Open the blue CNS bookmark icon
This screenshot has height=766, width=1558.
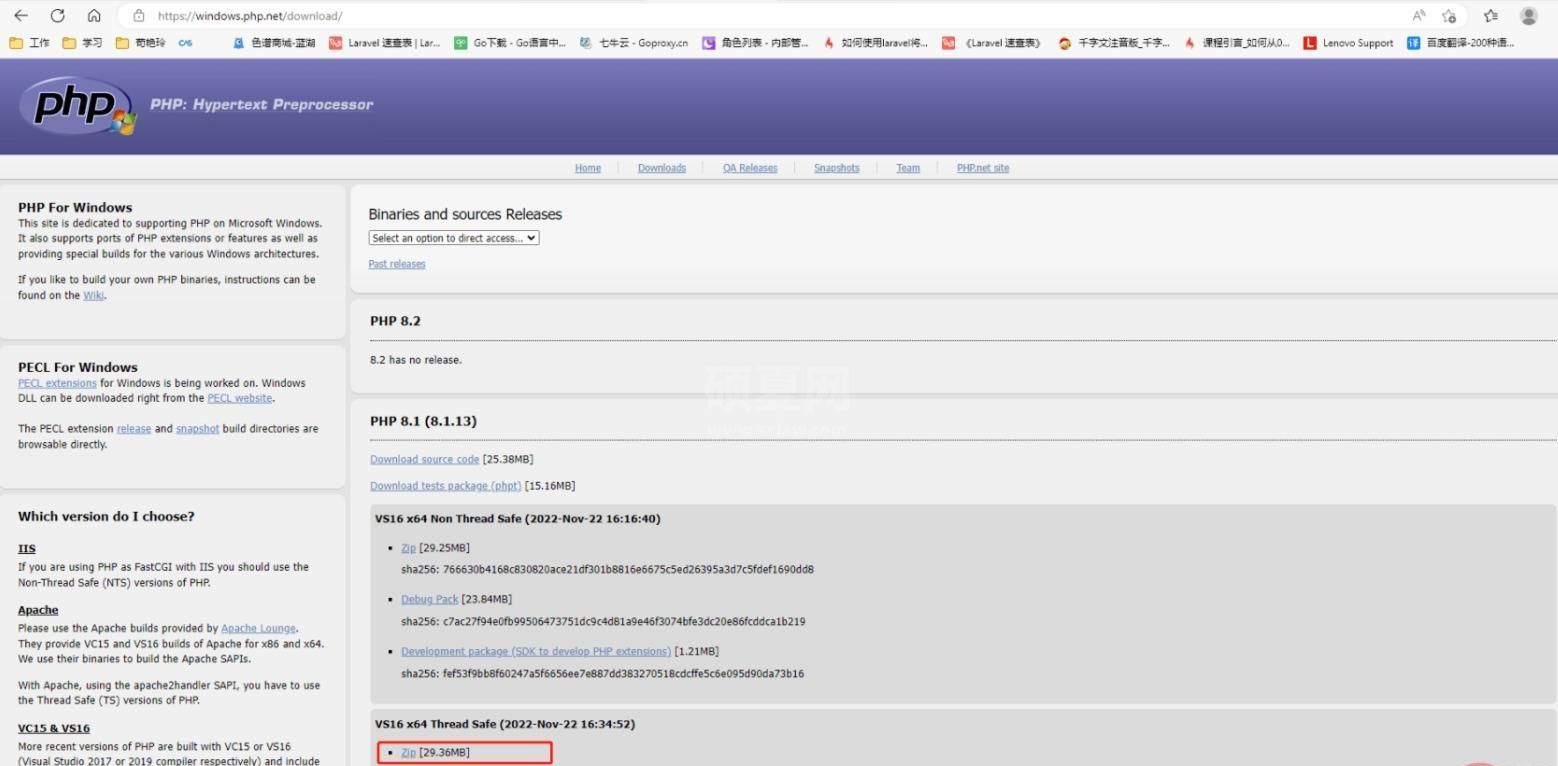coord(186,43)
